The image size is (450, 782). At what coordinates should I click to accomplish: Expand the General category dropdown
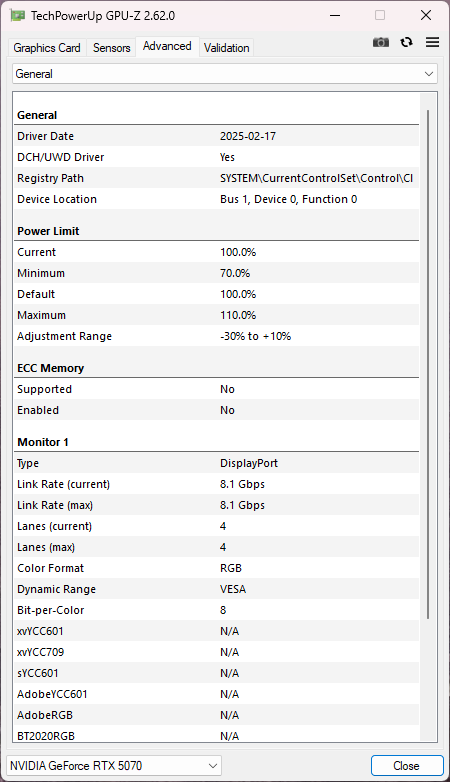coord(225,74)
